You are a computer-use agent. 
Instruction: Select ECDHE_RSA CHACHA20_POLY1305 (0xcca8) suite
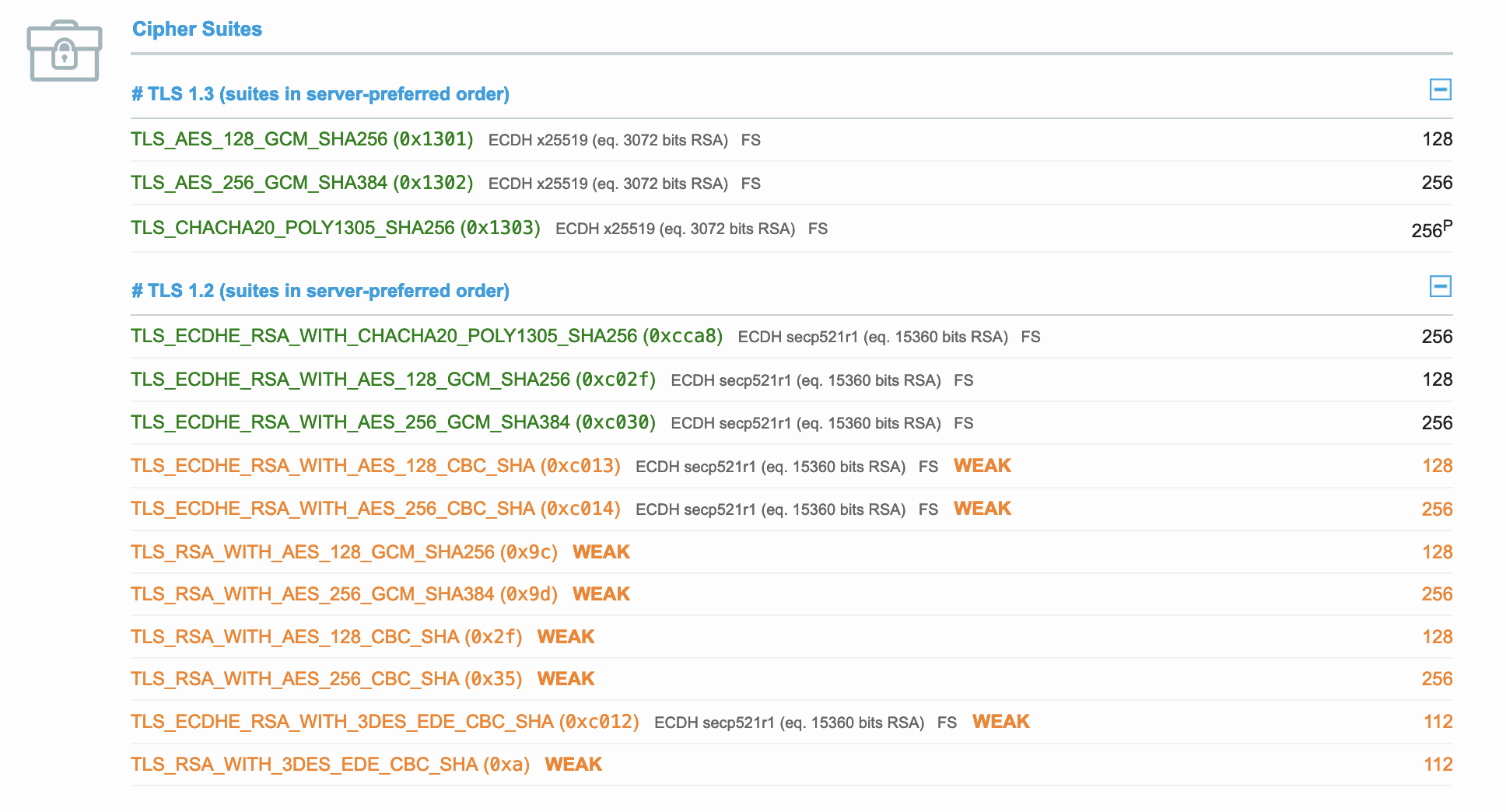tap(426, 336)
